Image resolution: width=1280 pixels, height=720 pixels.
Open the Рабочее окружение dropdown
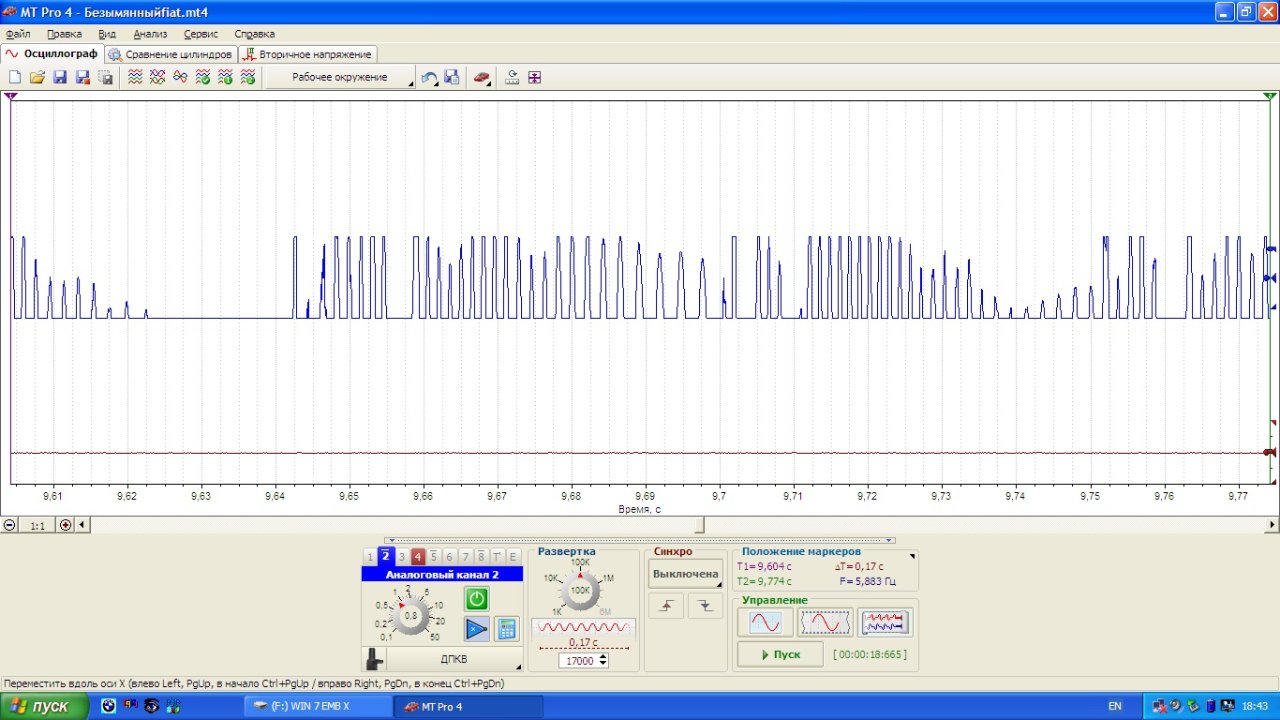[x=340, y=77]
